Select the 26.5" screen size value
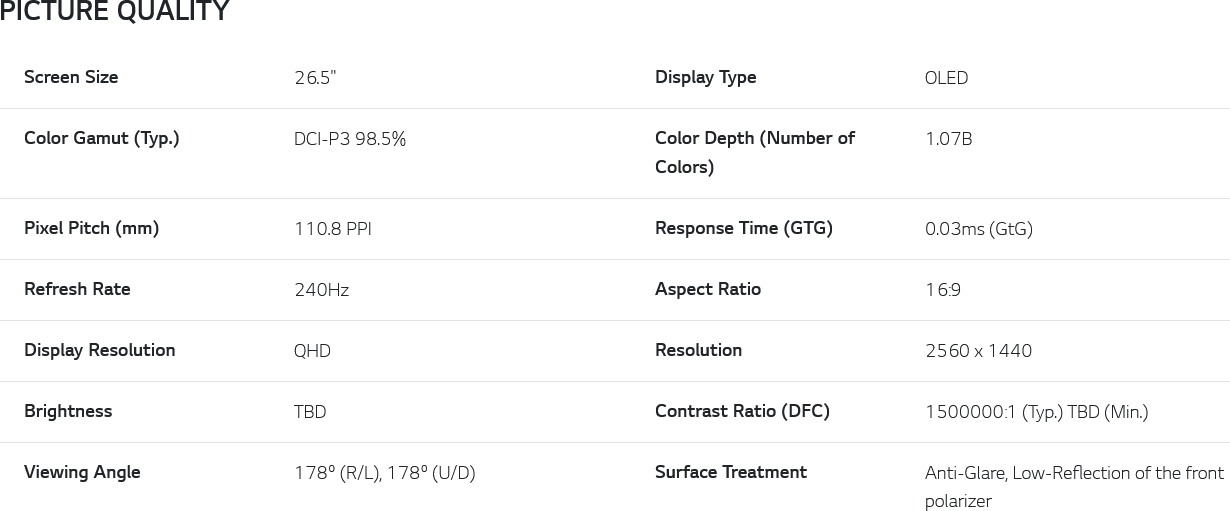1230x511 pixels. coord(315,78)
